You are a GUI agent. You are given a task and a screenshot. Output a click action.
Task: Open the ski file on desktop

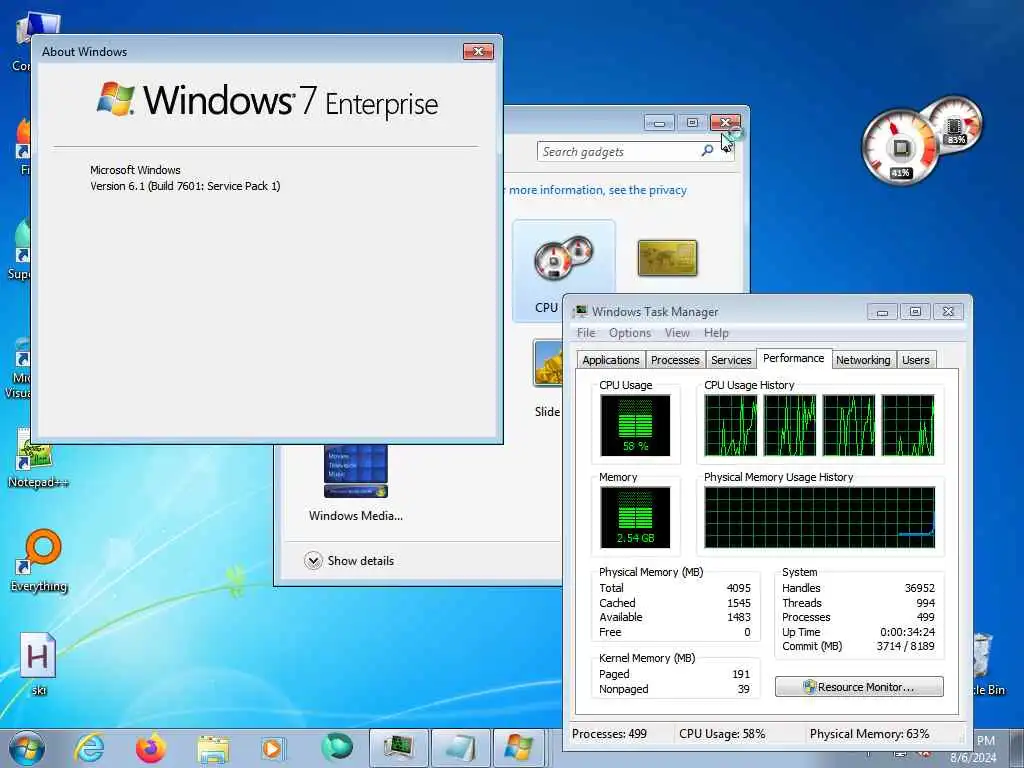(x=38, y=664)
